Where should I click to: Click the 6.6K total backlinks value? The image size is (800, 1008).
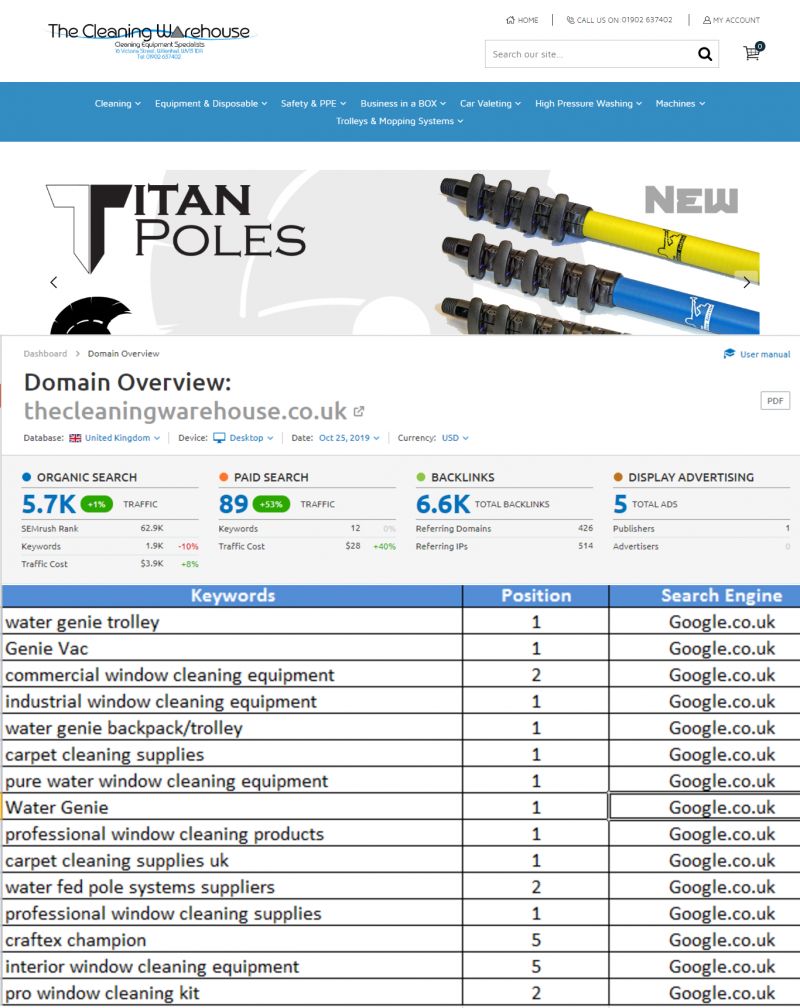click(x=443, y=504)
